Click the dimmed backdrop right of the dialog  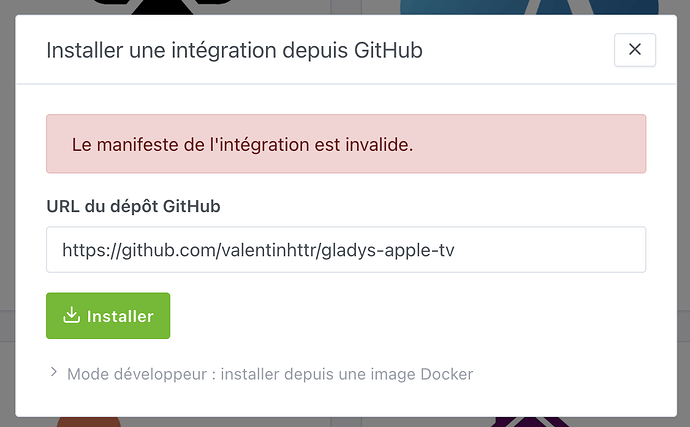click(683, 214)
